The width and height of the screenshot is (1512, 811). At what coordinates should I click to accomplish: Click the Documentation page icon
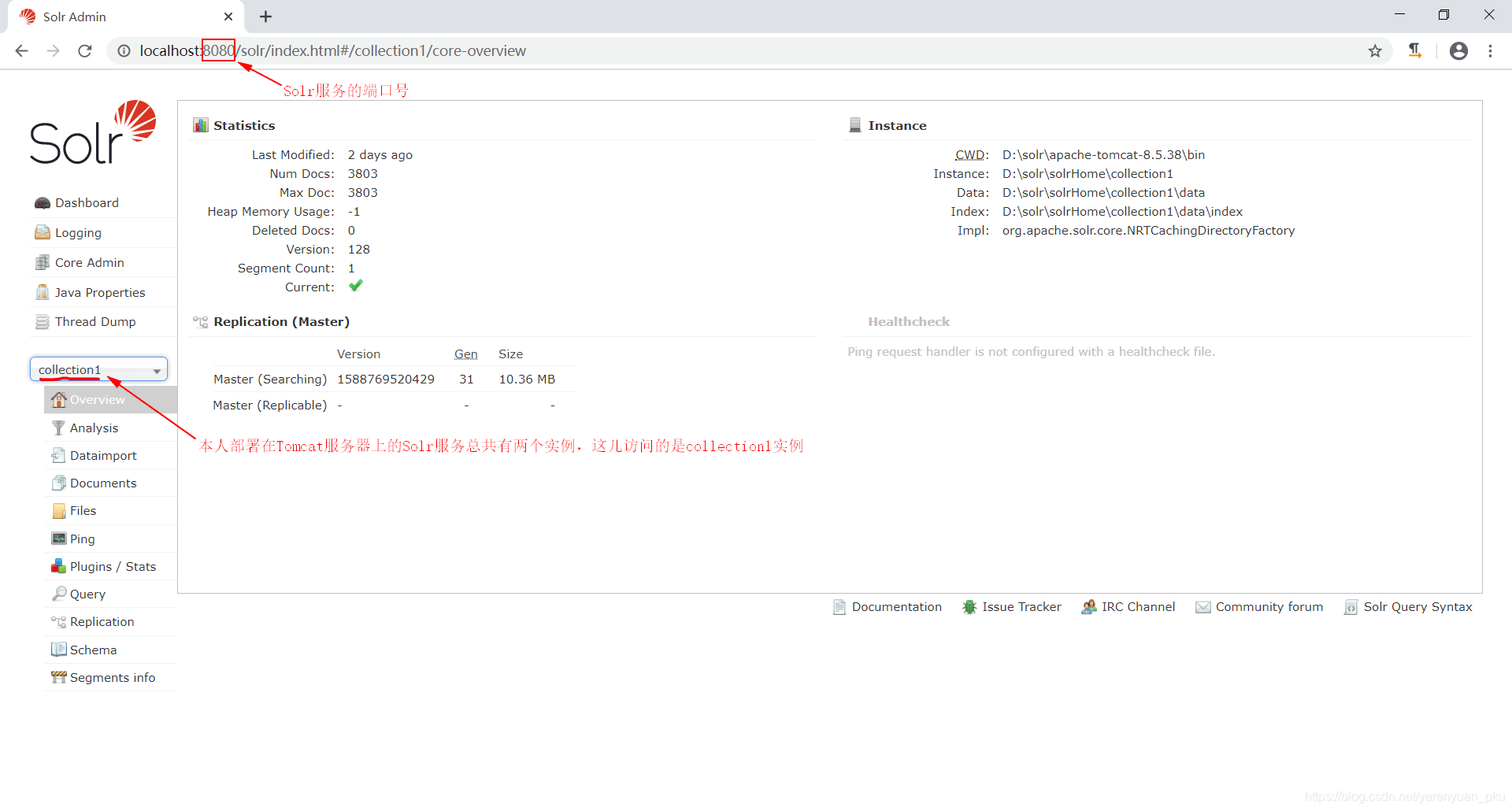coord(839,607)
